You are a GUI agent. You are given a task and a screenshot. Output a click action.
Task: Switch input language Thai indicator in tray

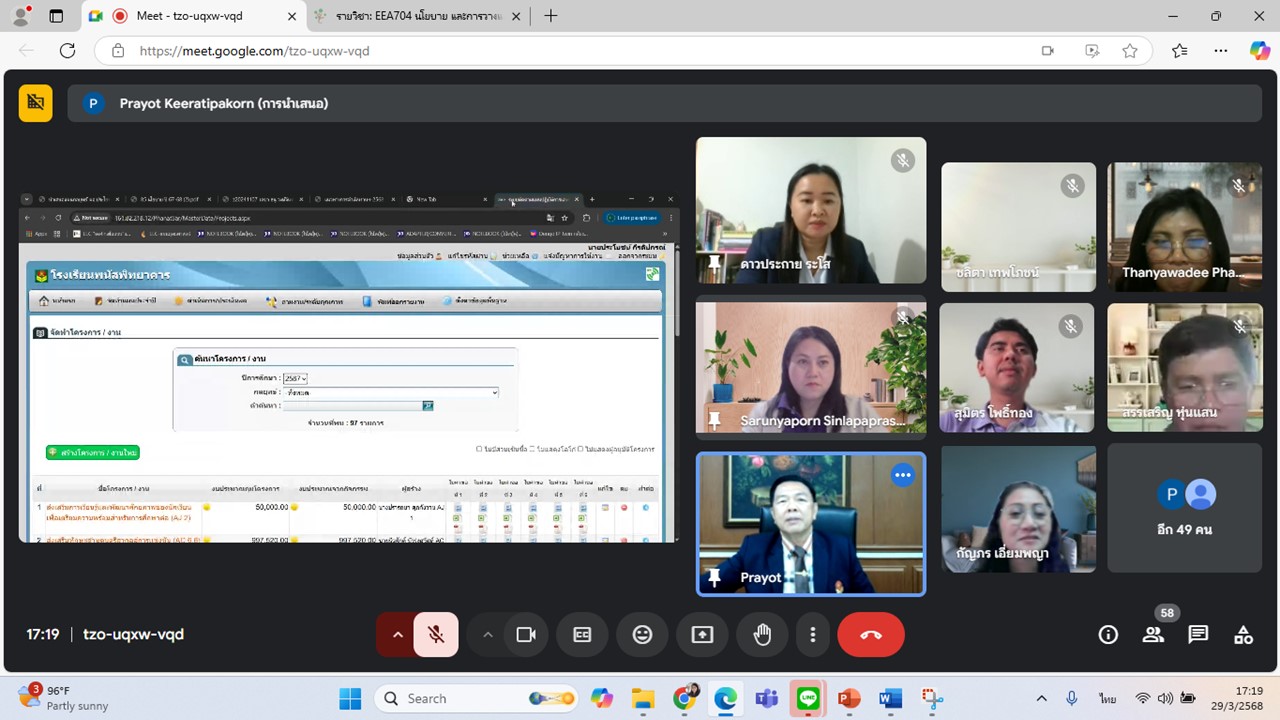pyautogui.click(x=1107, y=698)
